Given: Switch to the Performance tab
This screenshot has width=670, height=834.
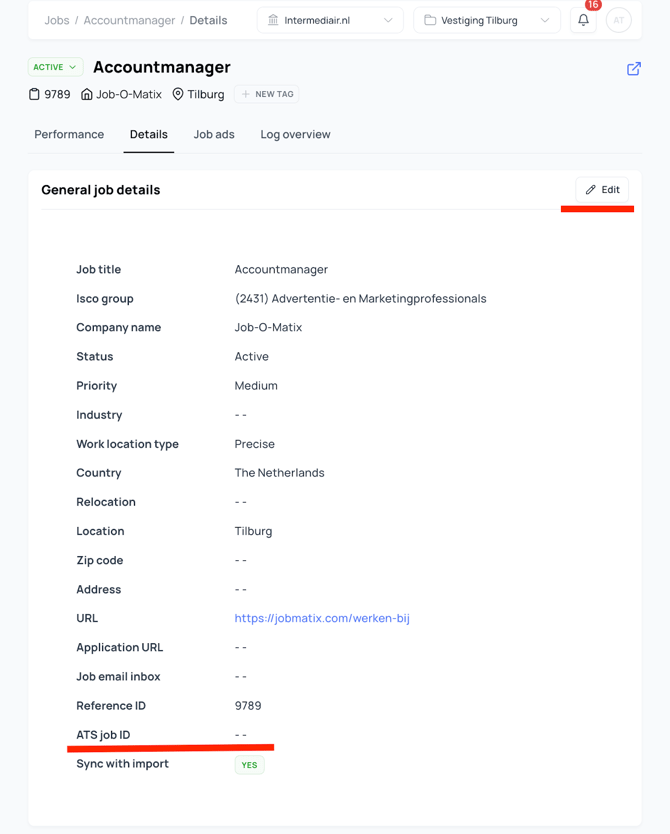Looking at the screenshot, I should 69,134.
